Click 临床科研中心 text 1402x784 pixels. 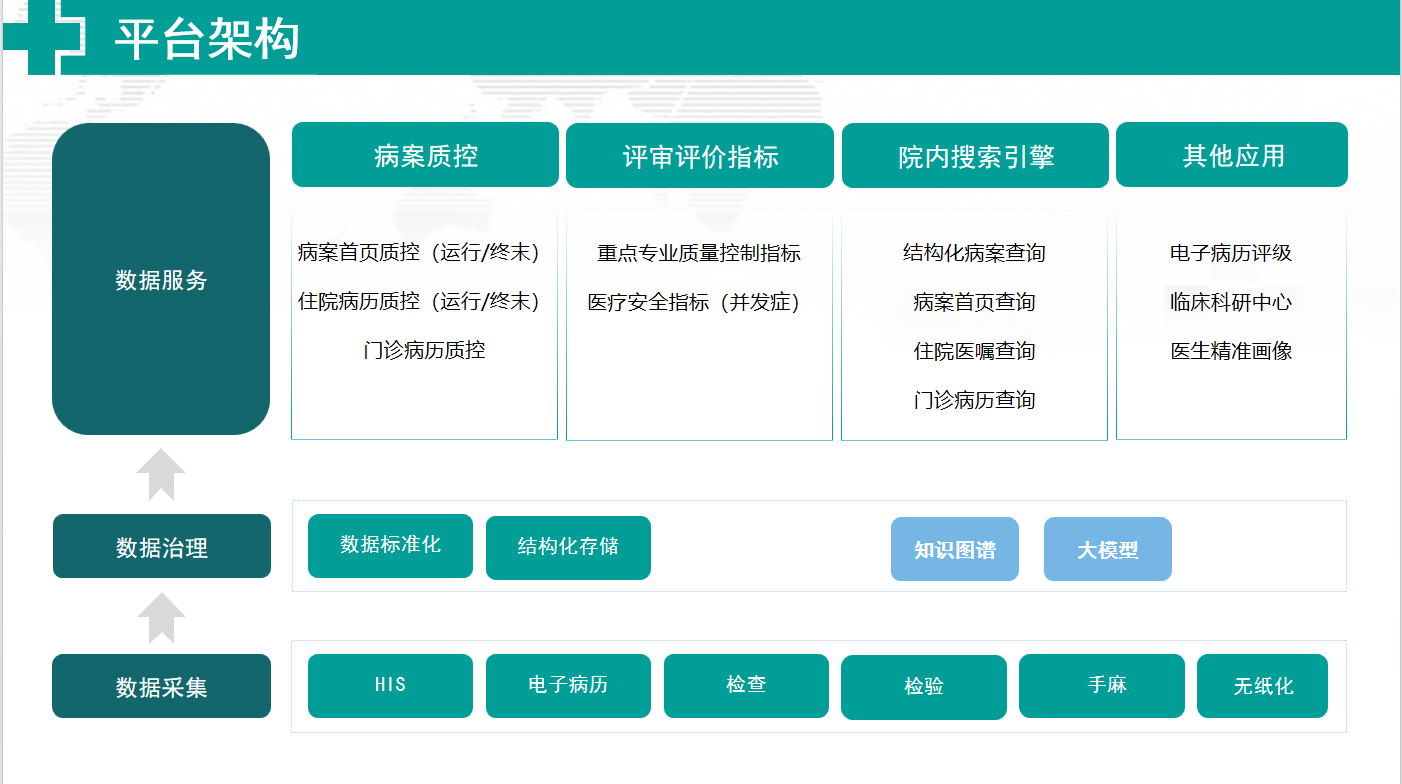point(1231,302)
